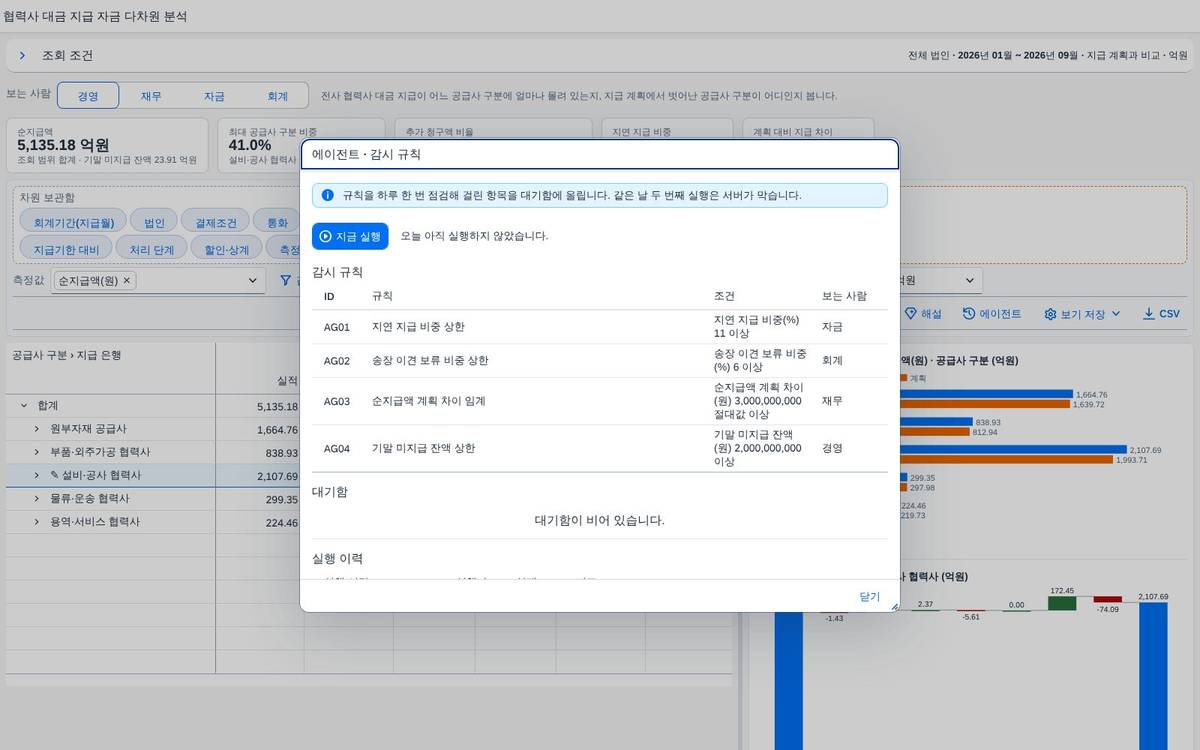Select the 결제조건 dimension chip
1200x750 pixels.
(x=215, y=223)
